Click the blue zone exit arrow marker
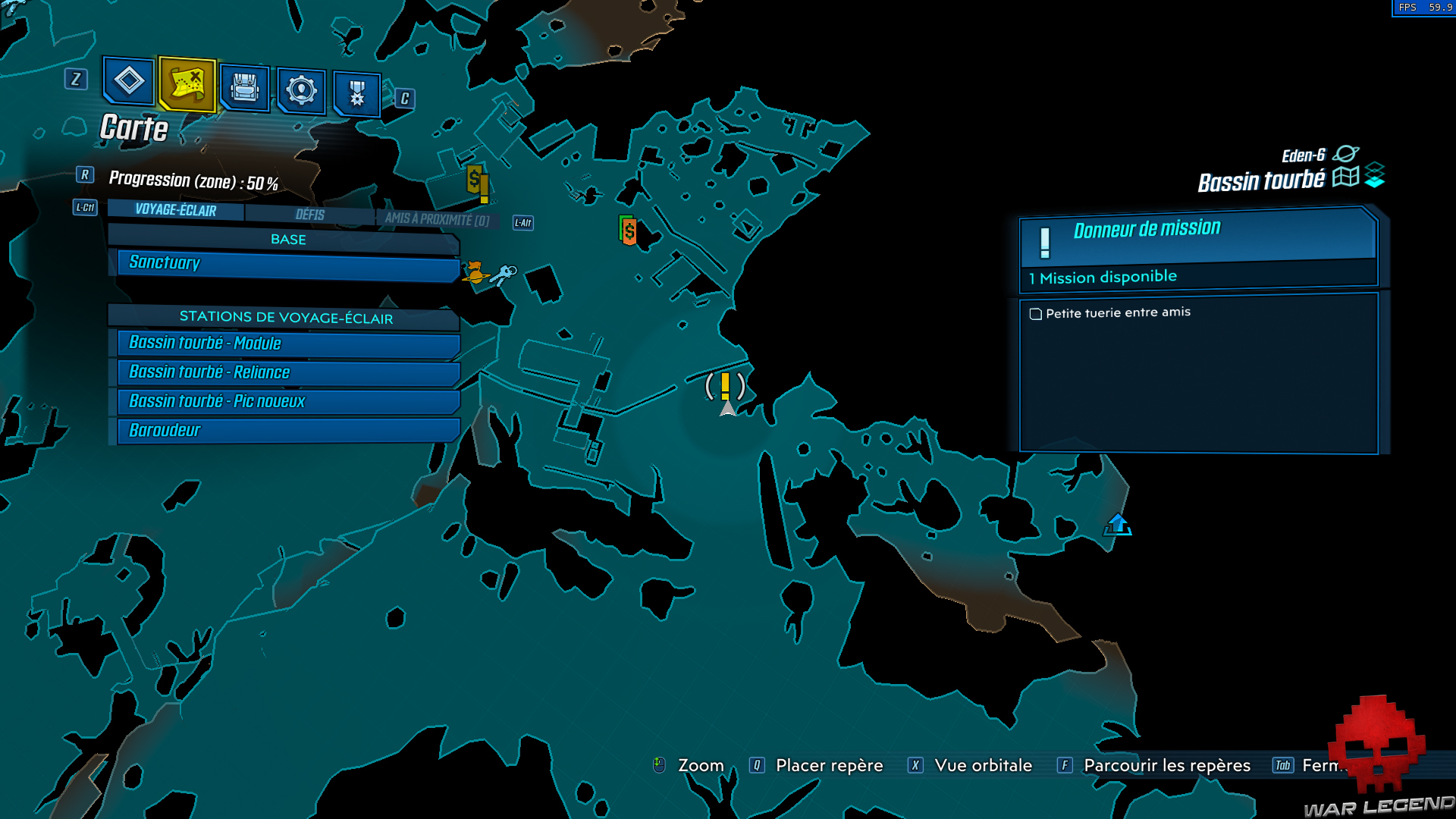 tap(1117, 524)
